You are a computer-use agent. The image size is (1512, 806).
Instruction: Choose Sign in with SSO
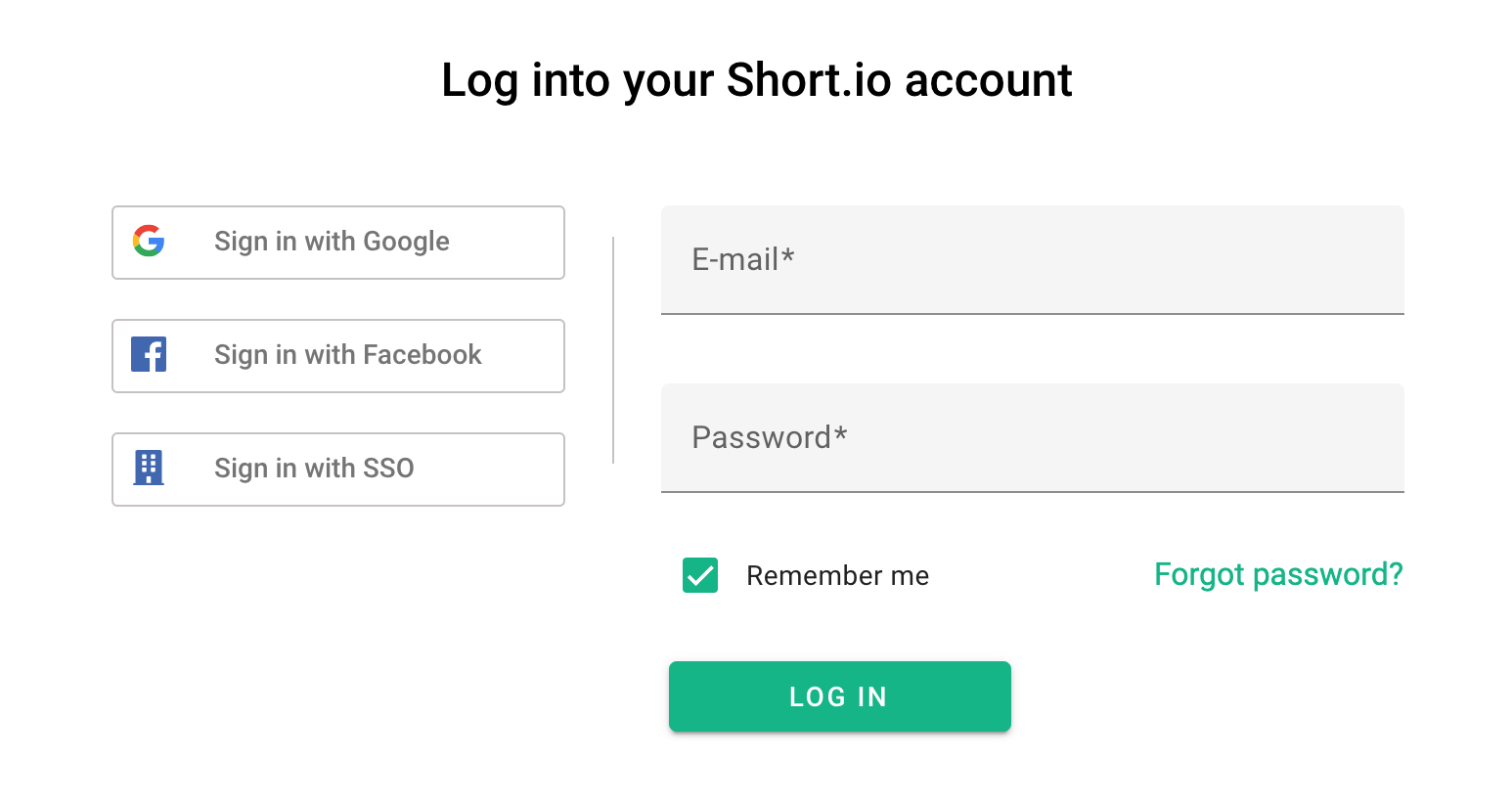click(337, 469)
